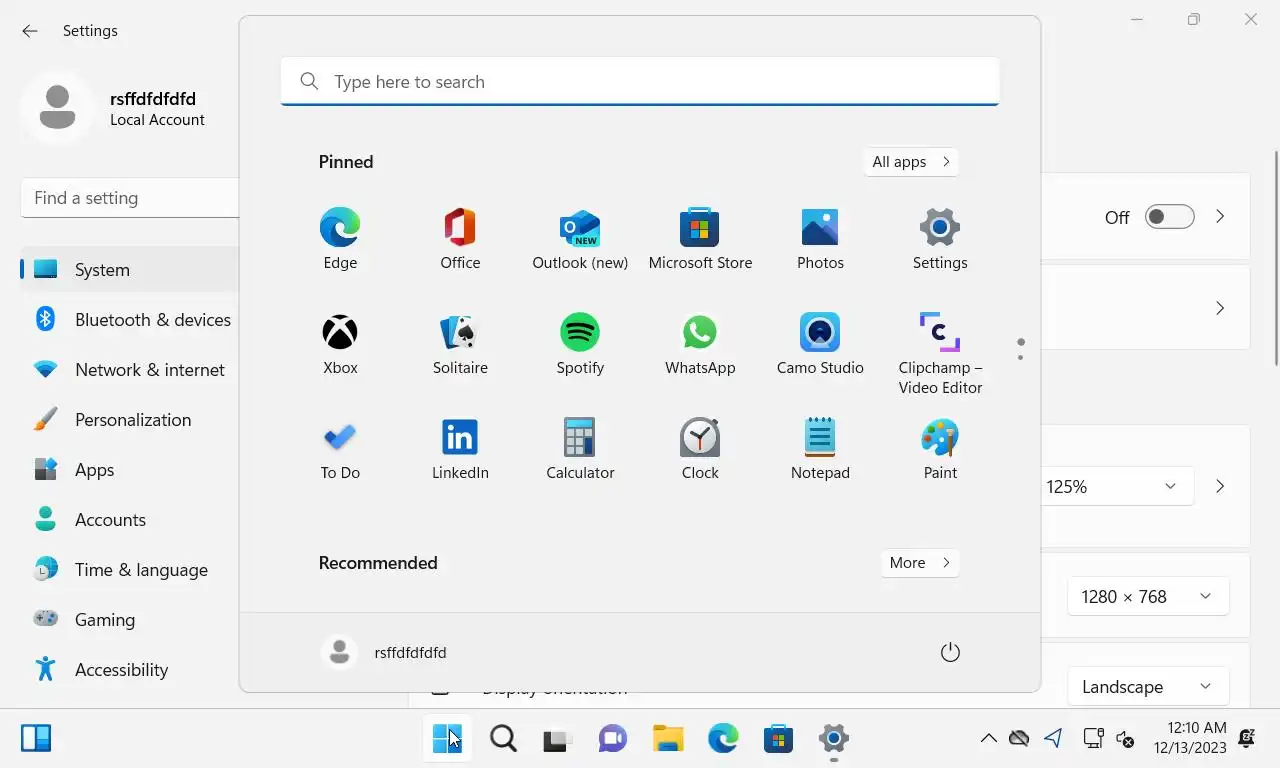Open Personalization settings
Image resolution: width=1280 pixels, height=768 pixels.
[x=130, y=420]
